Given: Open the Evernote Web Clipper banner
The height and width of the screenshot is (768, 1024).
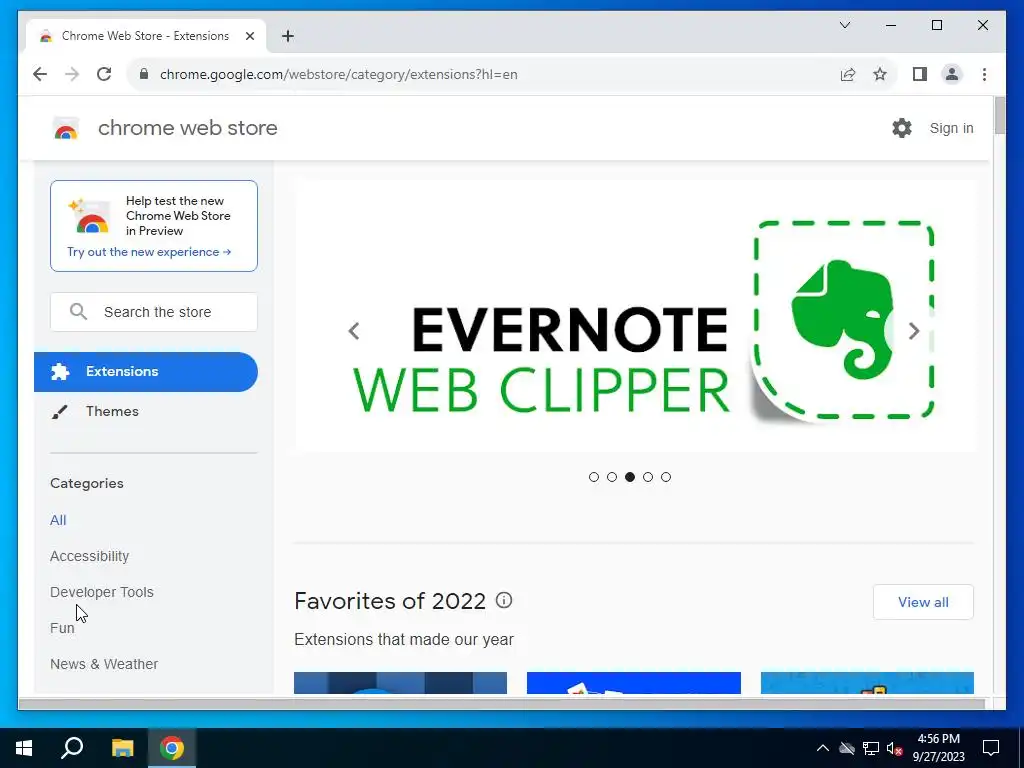Looking at the screenshot, I should coord(635,315).
